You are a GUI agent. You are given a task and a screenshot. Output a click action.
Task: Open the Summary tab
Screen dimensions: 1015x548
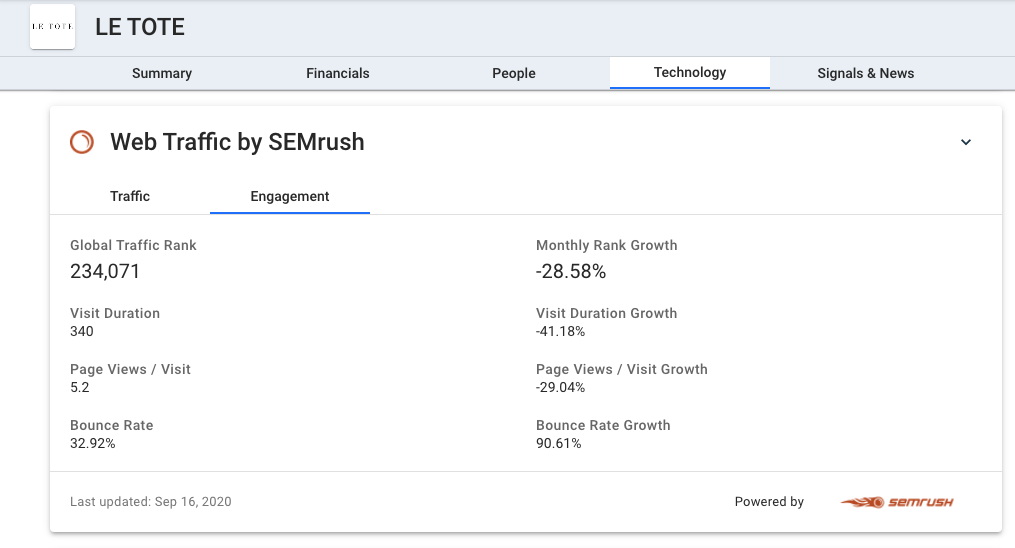162,73
